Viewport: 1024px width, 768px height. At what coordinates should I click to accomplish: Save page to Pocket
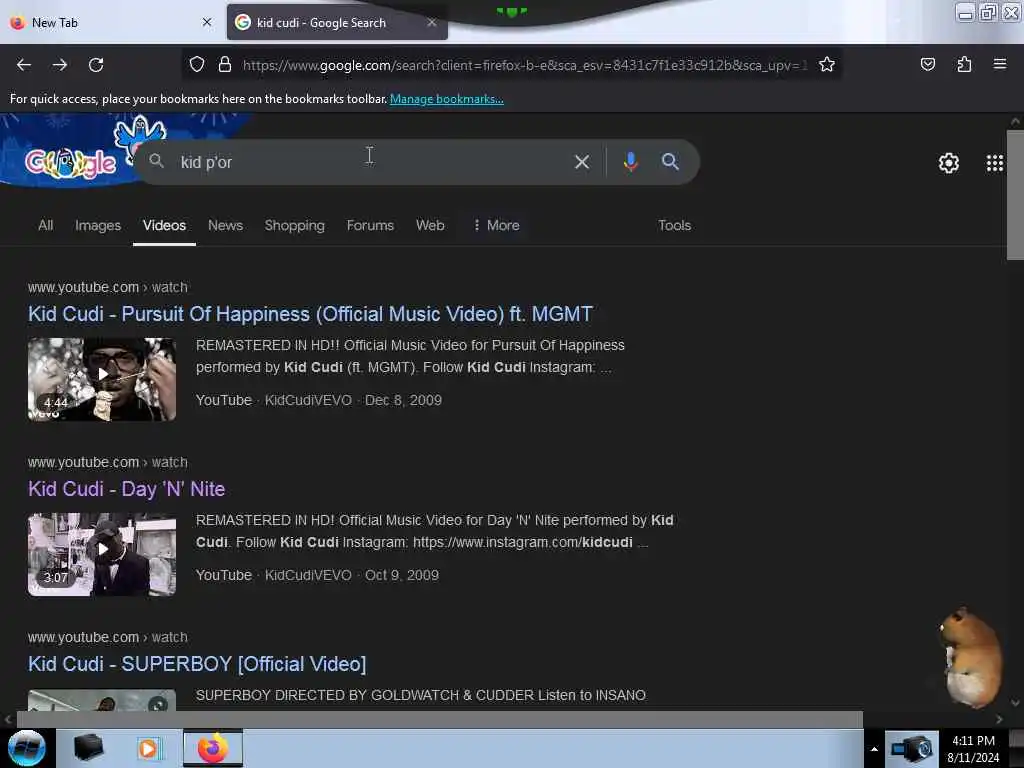click(927, 65)
